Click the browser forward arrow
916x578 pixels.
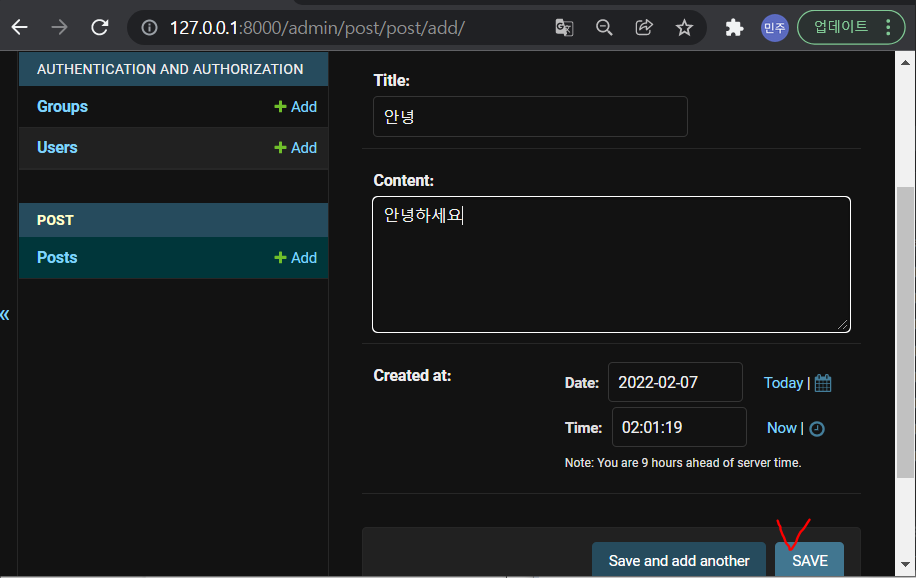coord(60,27)
